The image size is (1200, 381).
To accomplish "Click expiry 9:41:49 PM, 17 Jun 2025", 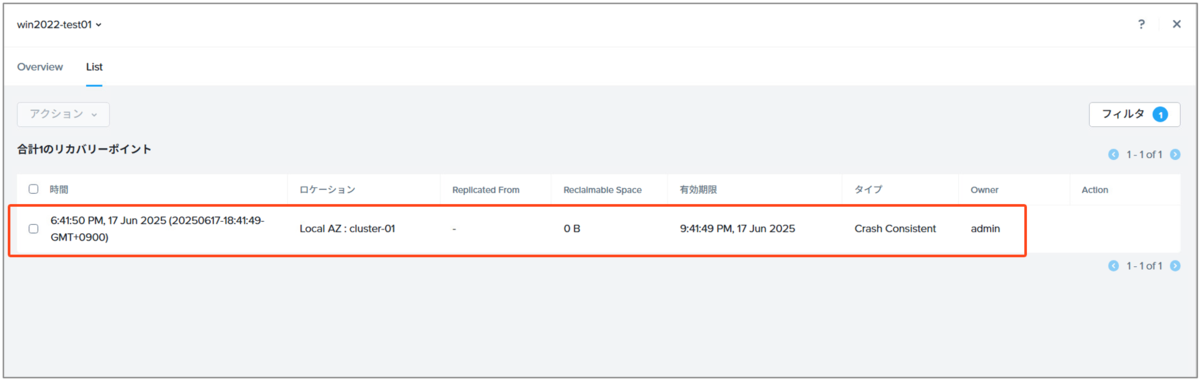I will 737,229.
